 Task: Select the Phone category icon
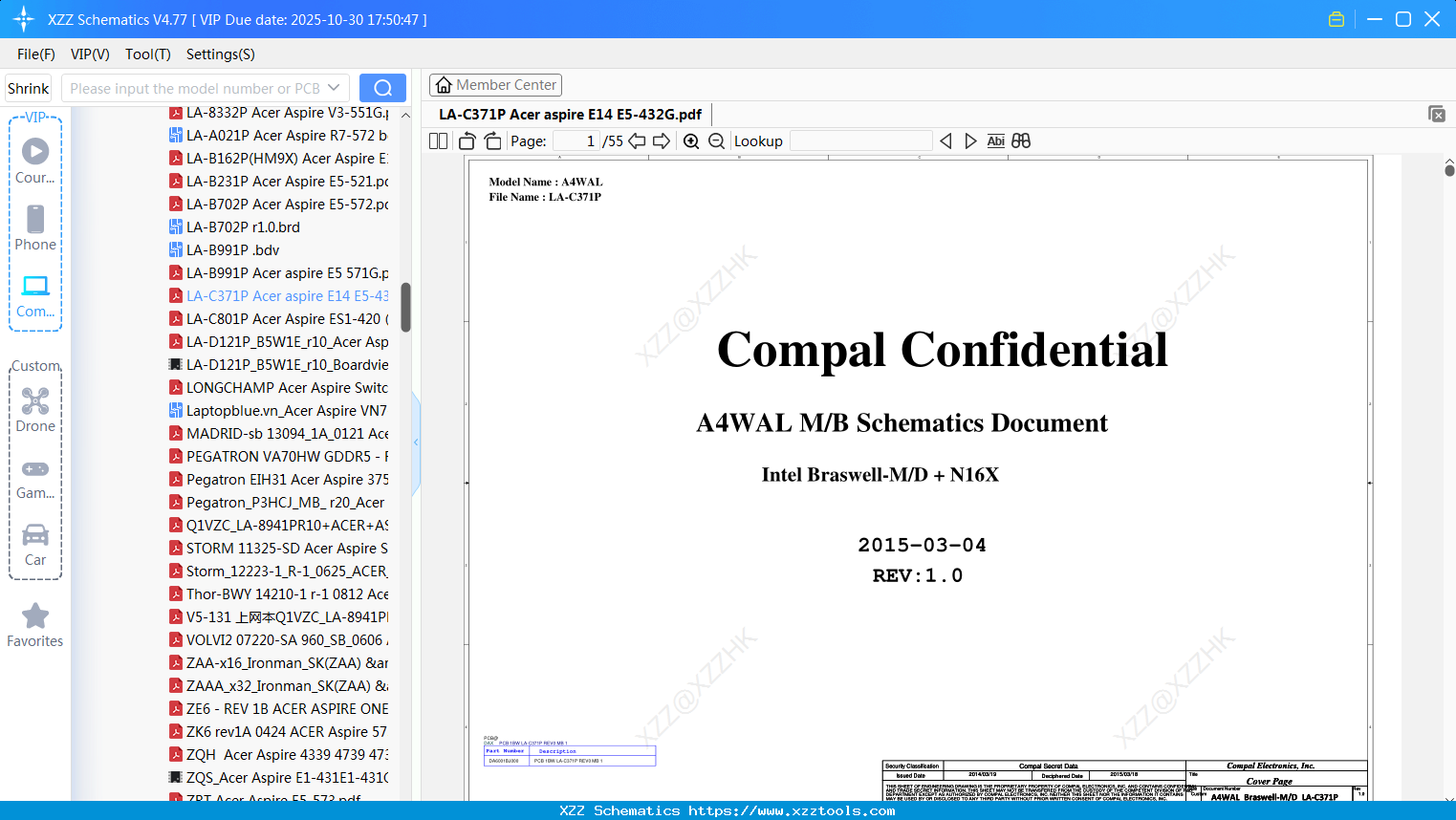pos(35,227)
